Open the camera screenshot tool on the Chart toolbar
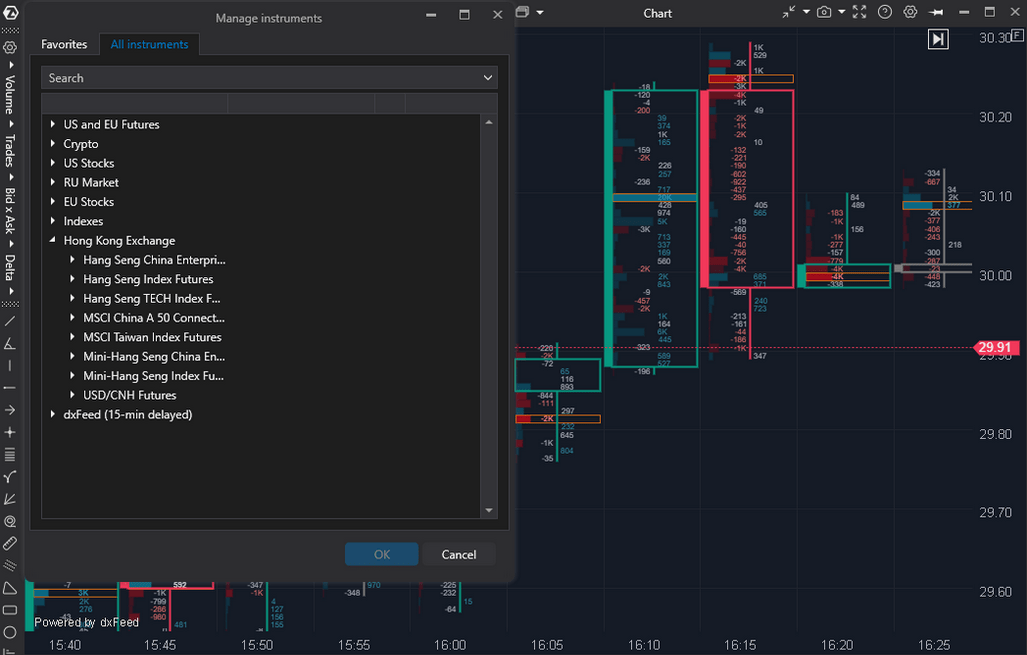The width and height of the screenshot is (1027, 655). click(824, 11)
